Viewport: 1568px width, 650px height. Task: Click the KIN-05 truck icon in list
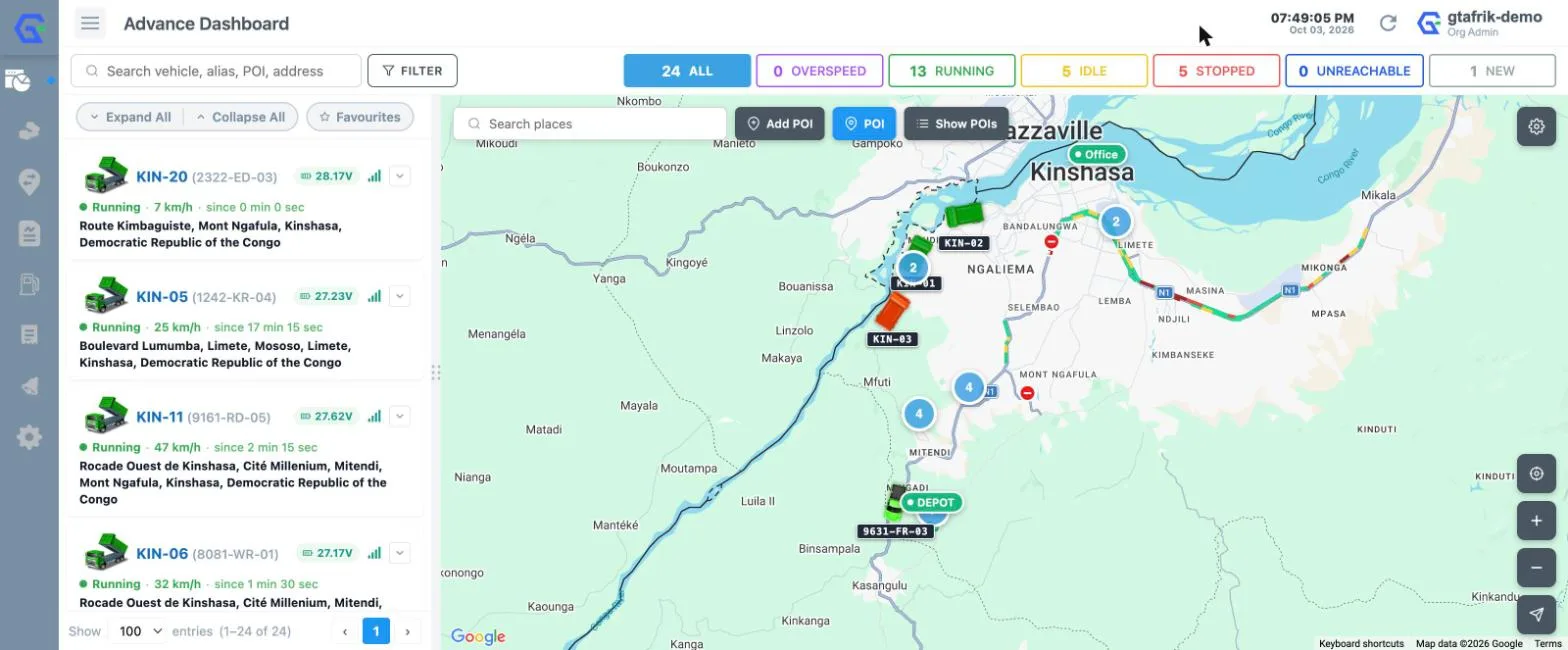tap(104, 295)
